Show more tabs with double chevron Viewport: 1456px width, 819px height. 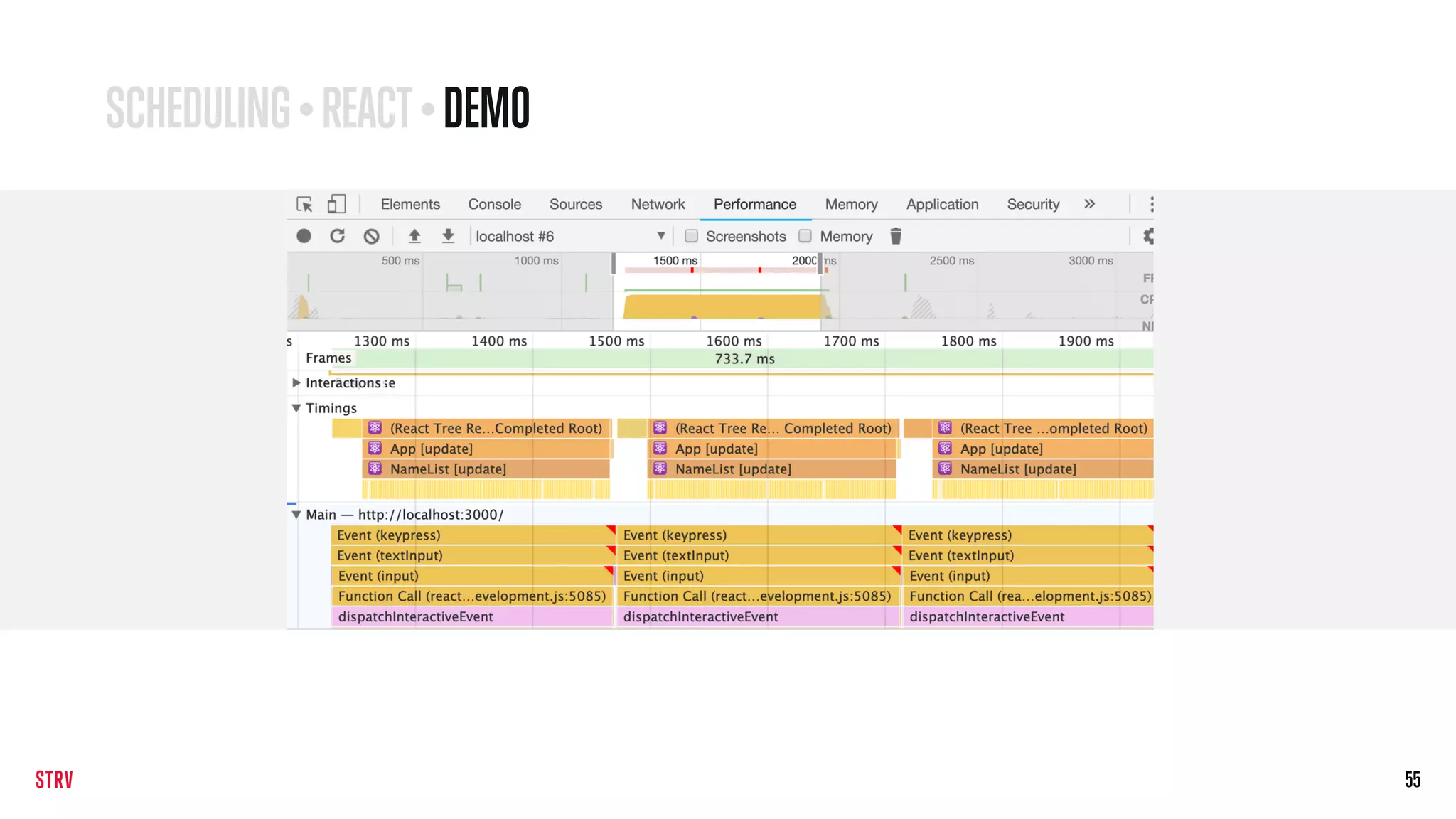click(1089, 205)
